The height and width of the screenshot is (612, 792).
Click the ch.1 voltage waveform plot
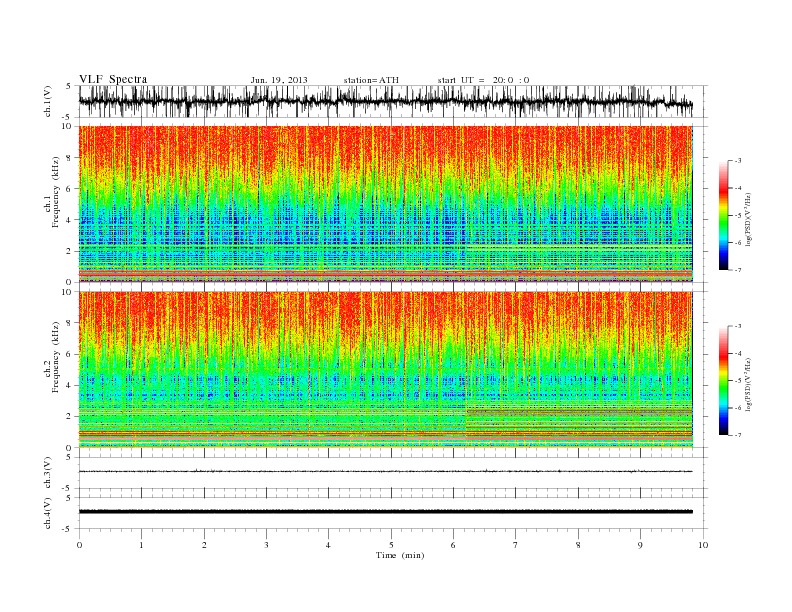coord(393,101)
